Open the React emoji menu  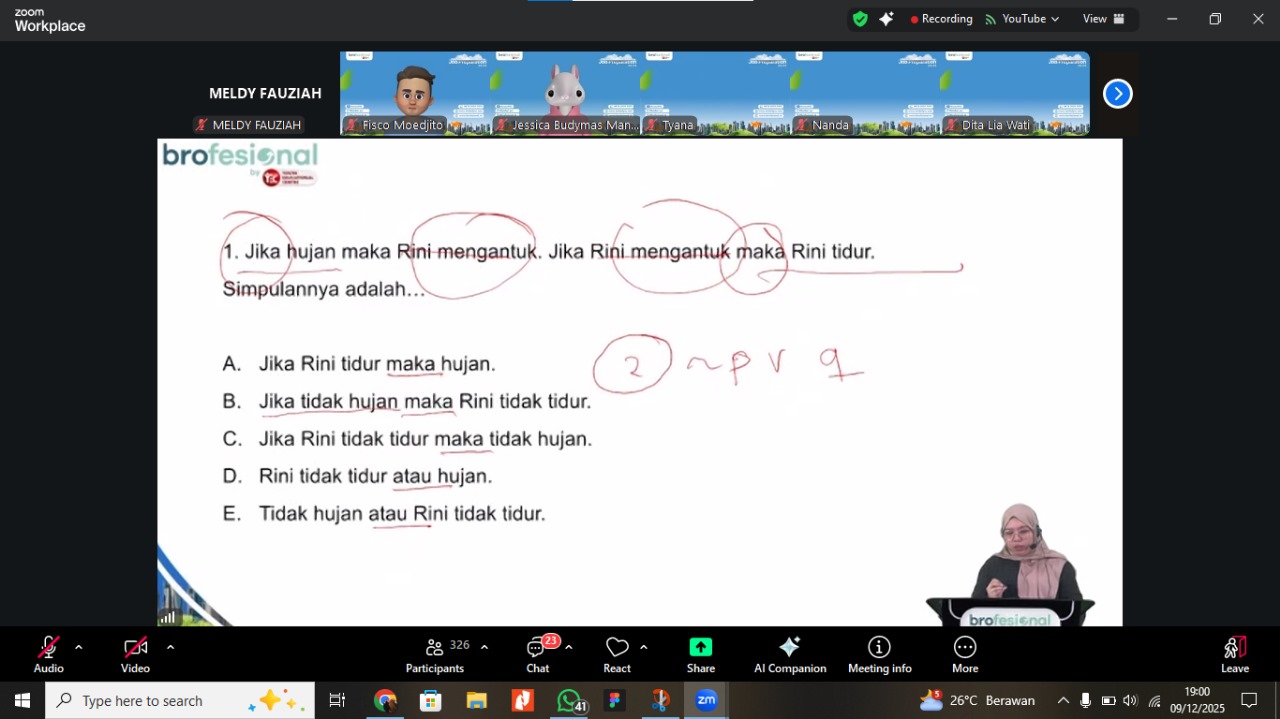coord(617,655)
